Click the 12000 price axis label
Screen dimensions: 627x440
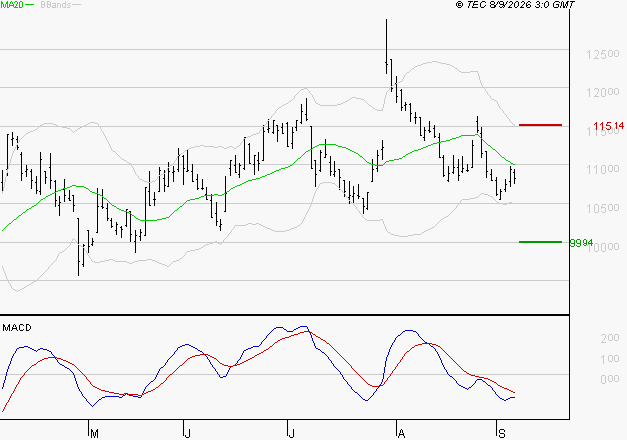point(603,92)
